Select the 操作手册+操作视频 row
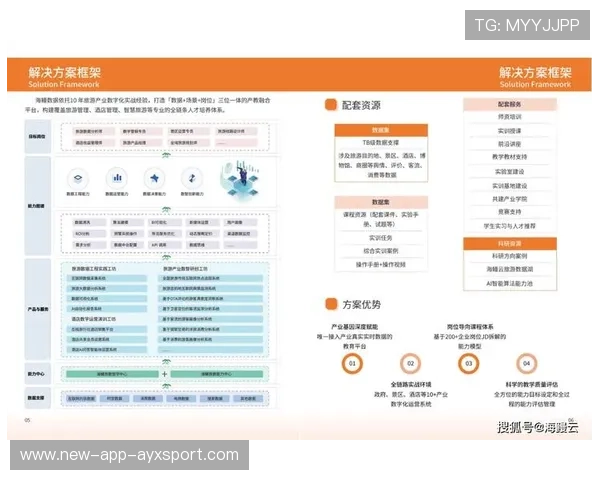600x480 pixels. (x=381, y=264)
